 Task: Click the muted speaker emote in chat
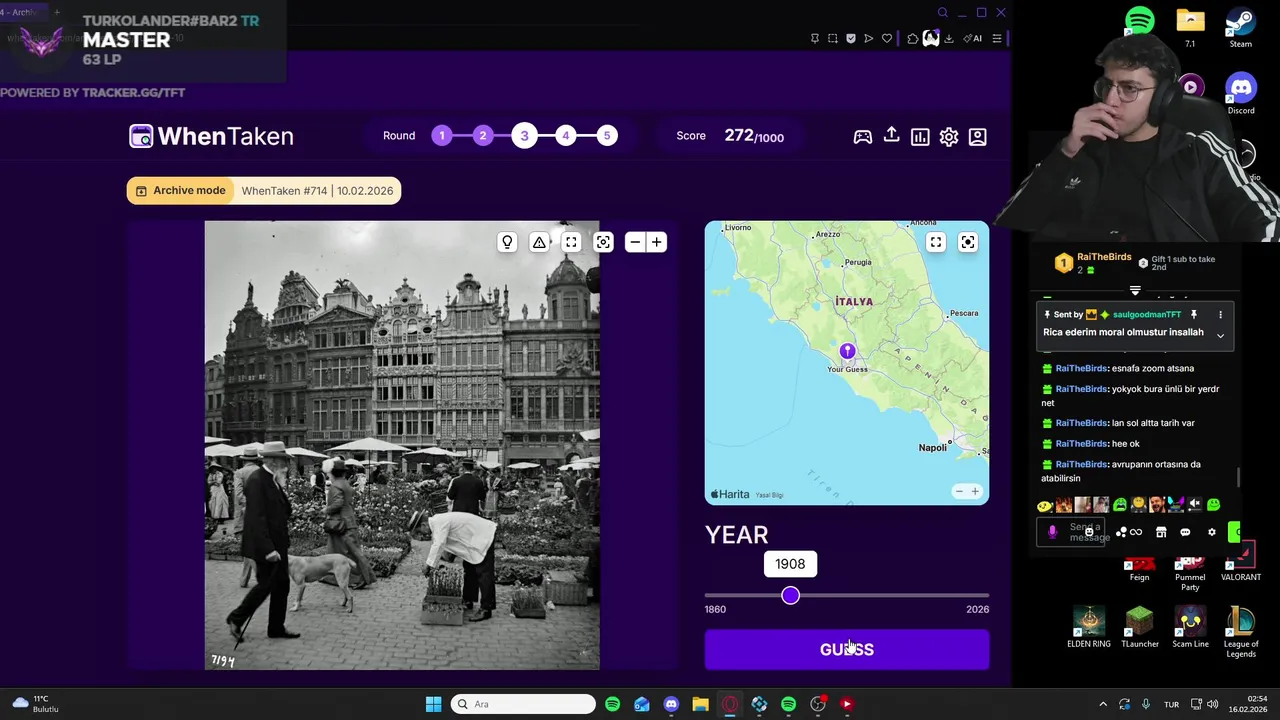(x=1194, y=505)
